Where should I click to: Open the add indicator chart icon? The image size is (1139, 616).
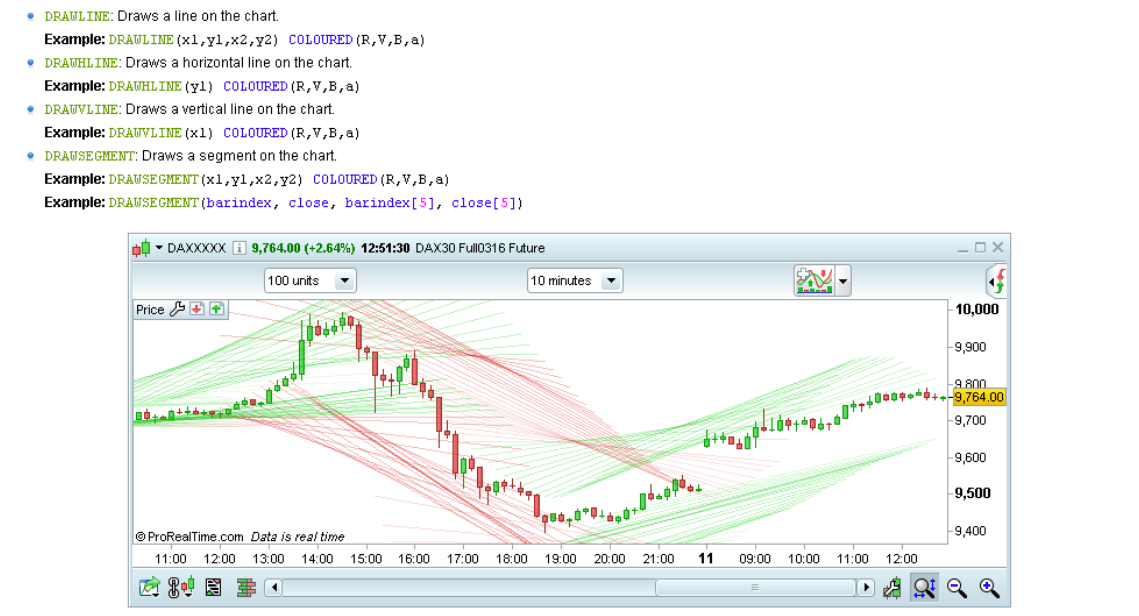[x=814, y=281]
